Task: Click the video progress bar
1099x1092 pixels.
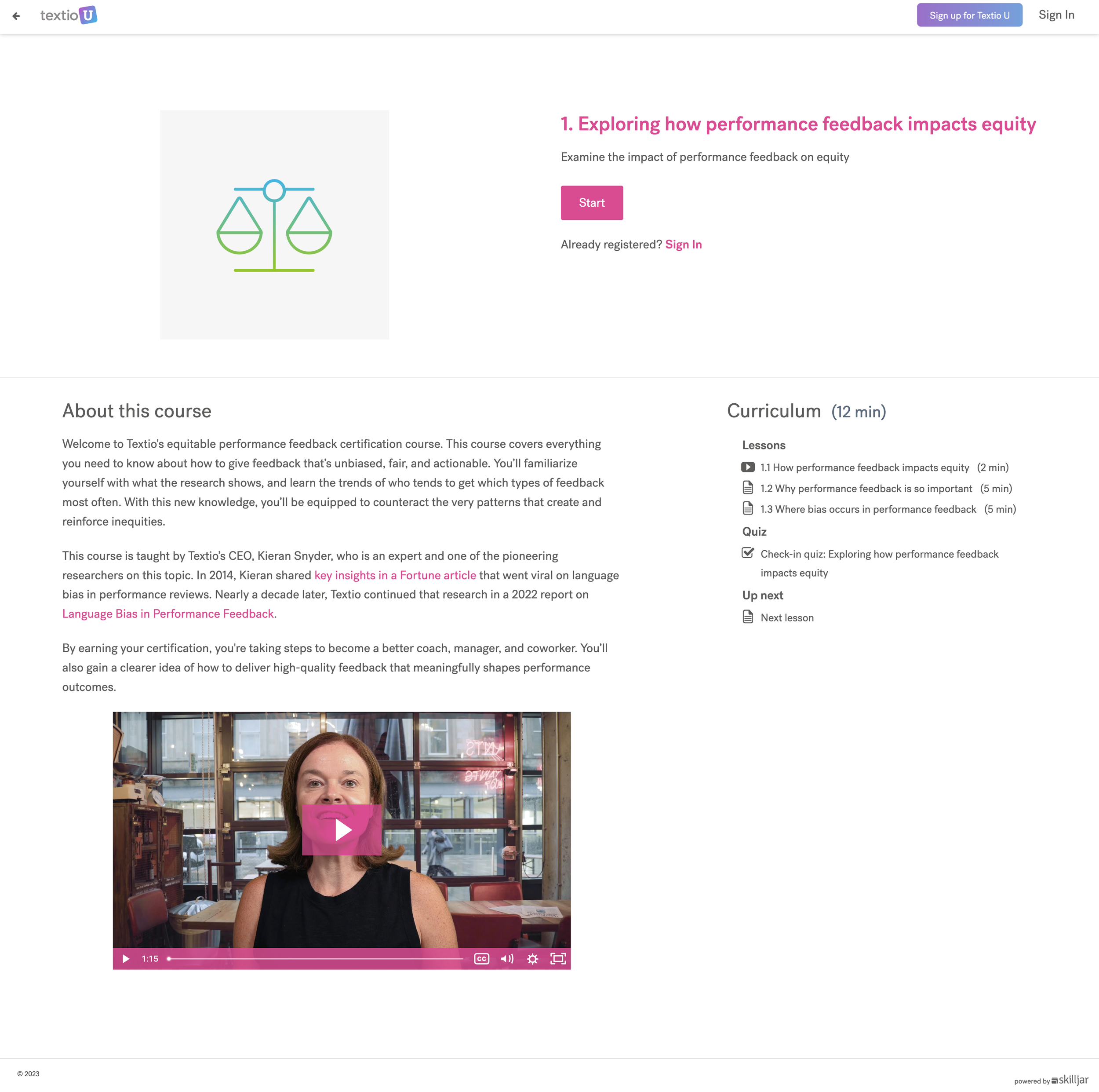Action: [x=315, y=959]
